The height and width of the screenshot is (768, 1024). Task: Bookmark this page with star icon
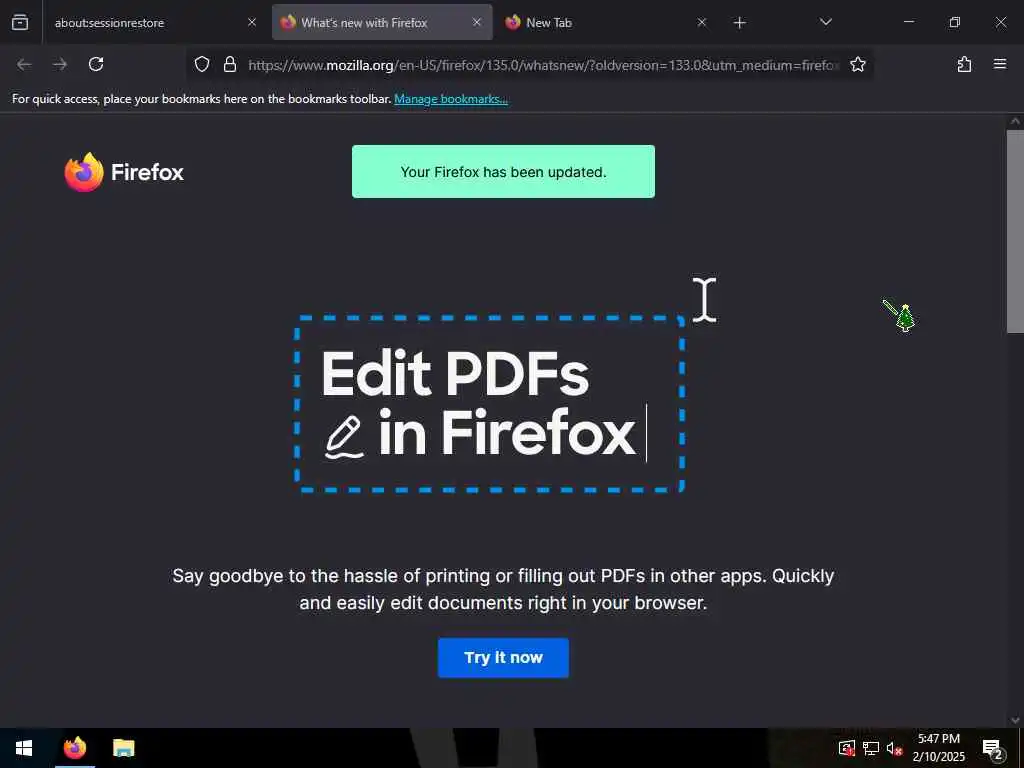(x=857, y=64)
